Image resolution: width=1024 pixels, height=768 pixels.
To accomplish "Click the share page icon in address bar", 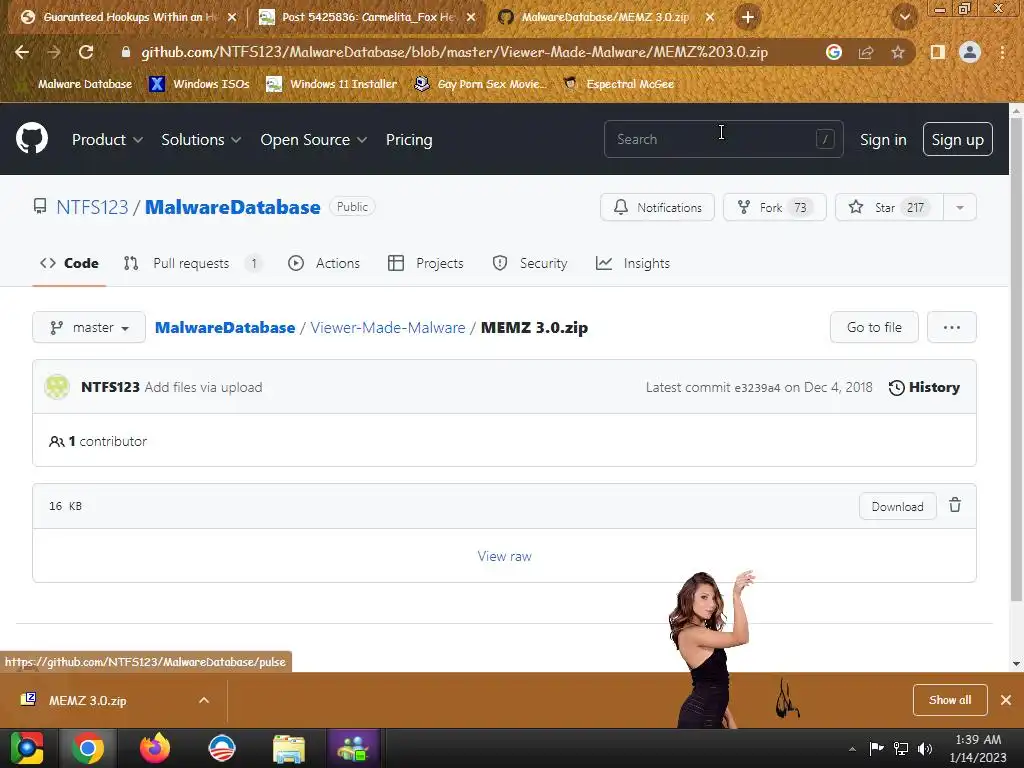I will 866,52.
